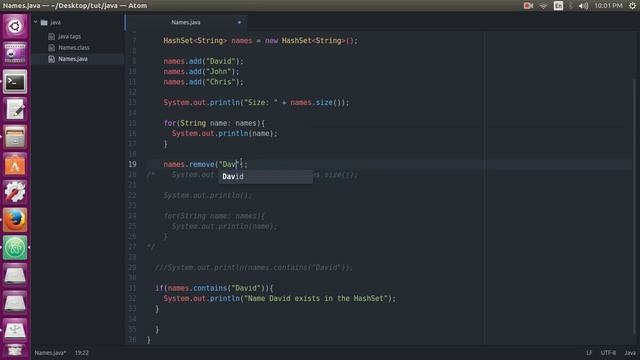Switch to the Names.java tab
This screenshot has height=360, width=640.
click(x=186, y=22)
